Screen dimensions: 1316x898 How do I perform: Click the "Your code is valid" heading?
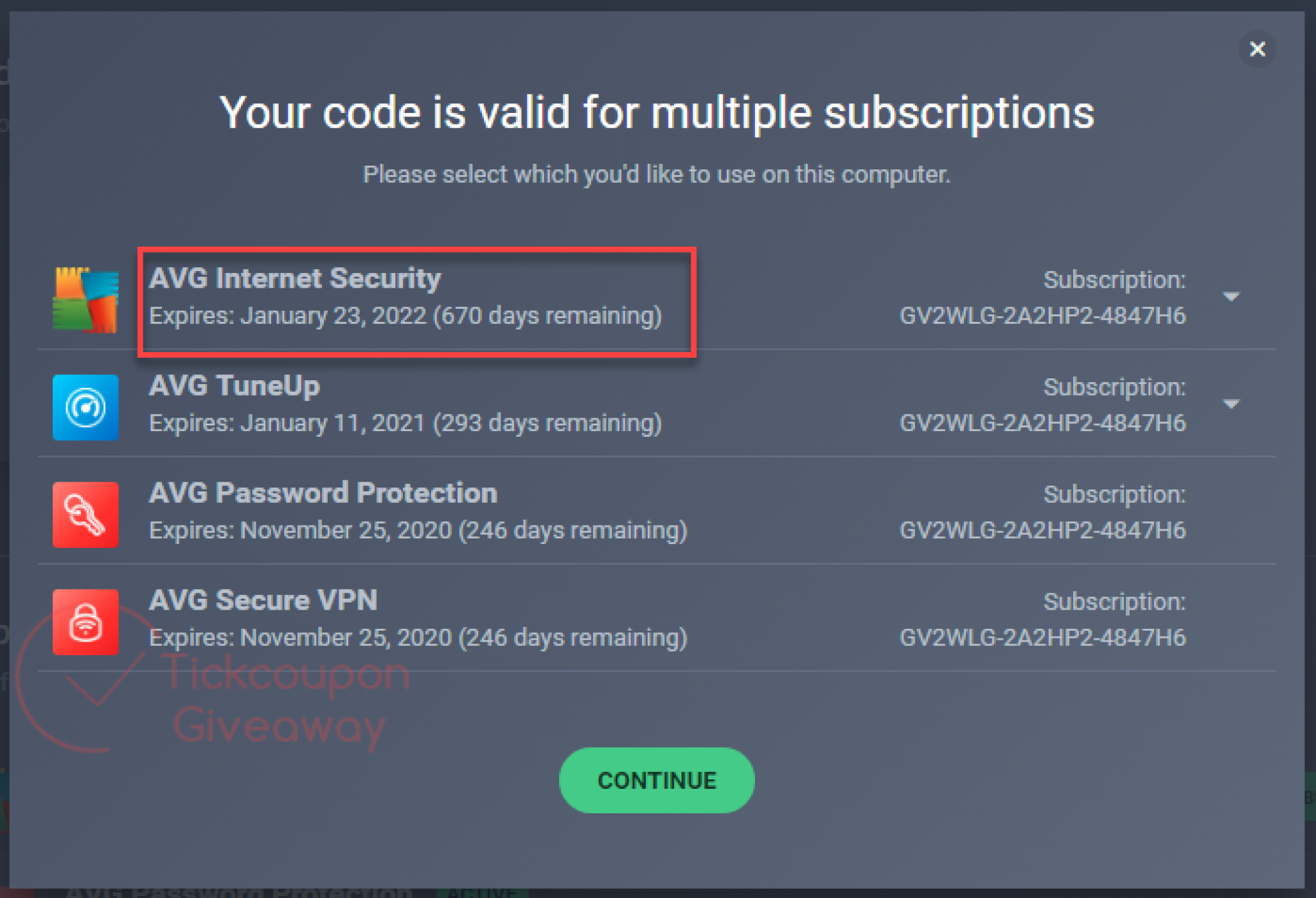click(x=657, y=113)
